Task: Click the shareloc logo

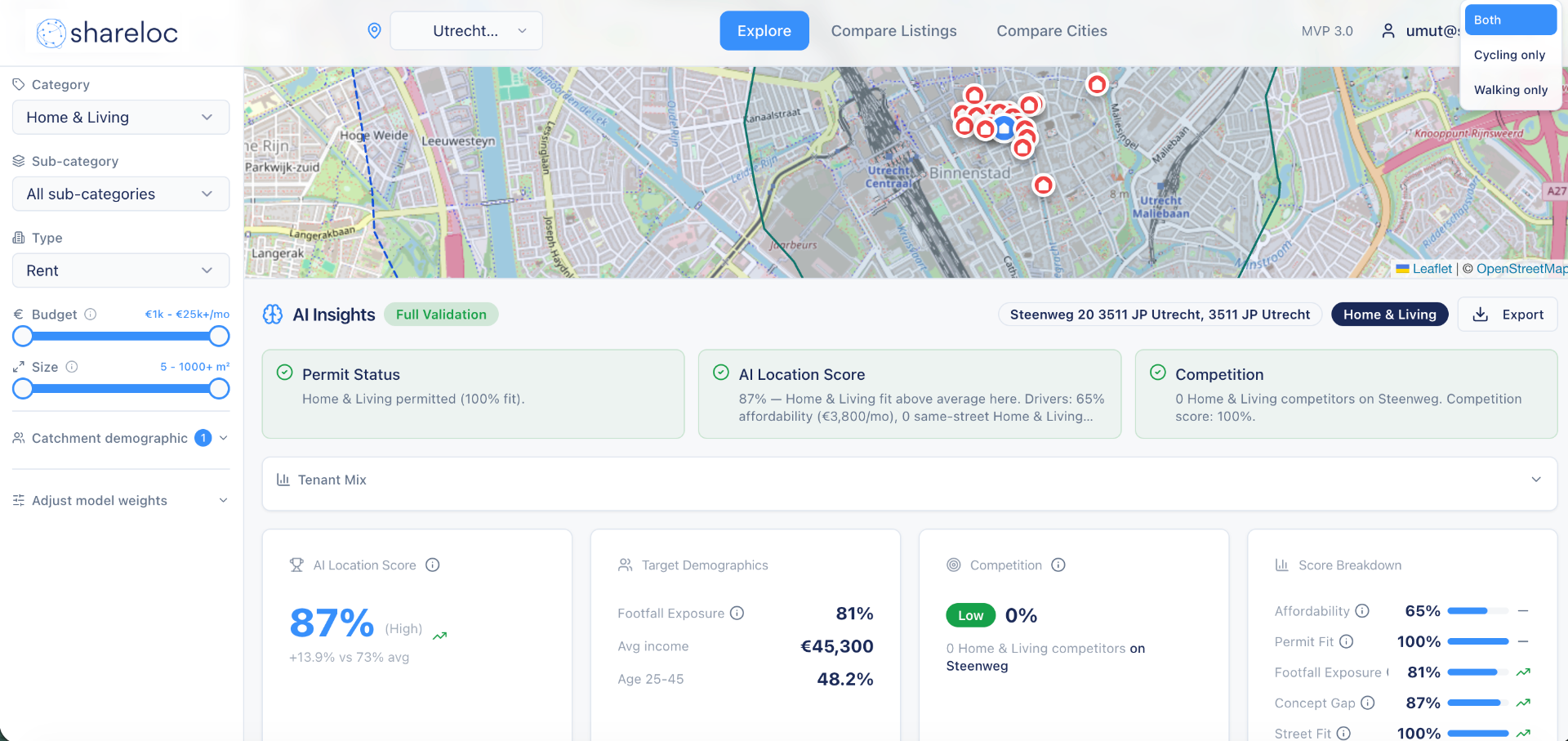Action: coord(107,33)
